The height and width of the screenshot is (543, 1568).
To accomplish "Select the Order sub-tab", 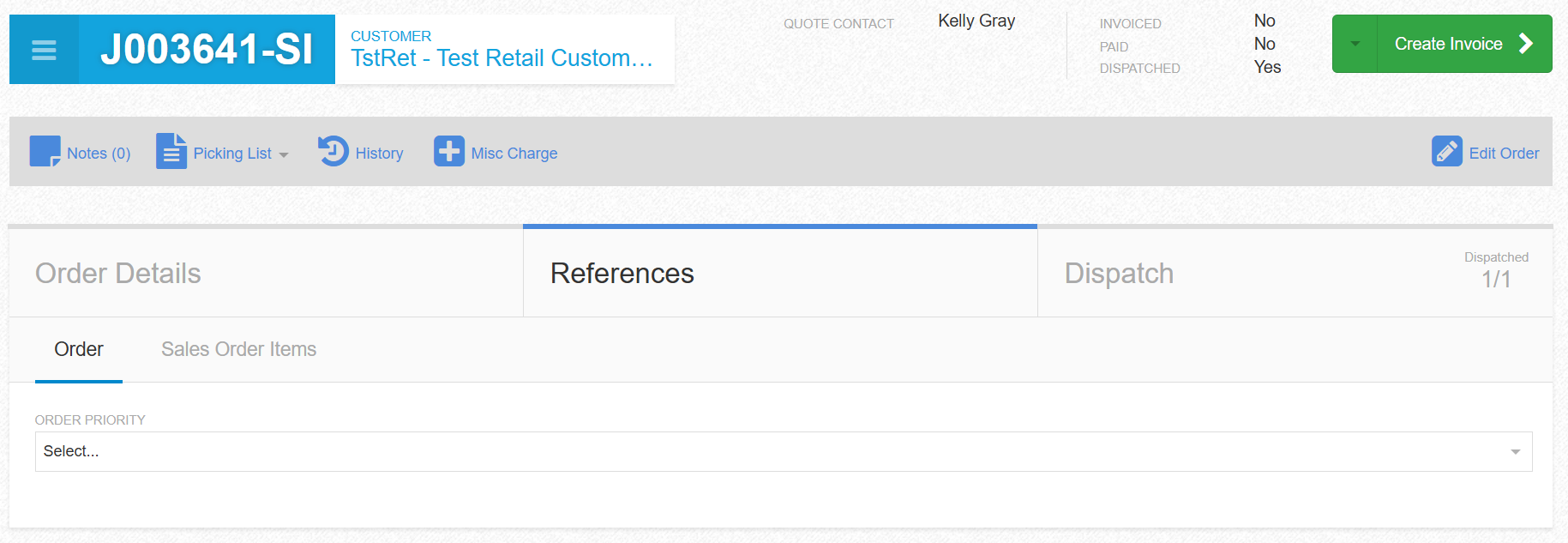I will (x=79, y=349).
